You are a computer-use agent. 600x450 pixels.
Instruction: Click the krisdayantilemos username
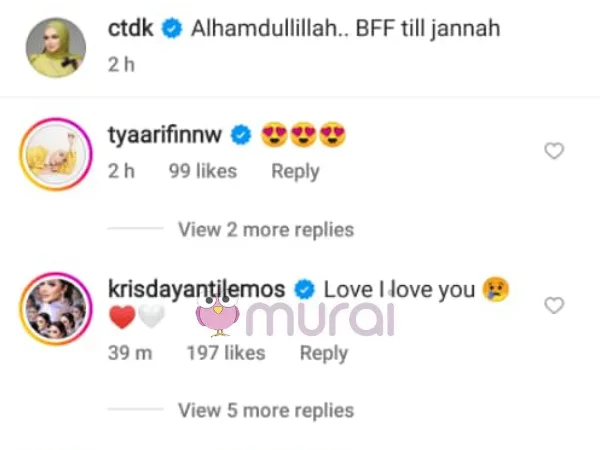(197, 289)
